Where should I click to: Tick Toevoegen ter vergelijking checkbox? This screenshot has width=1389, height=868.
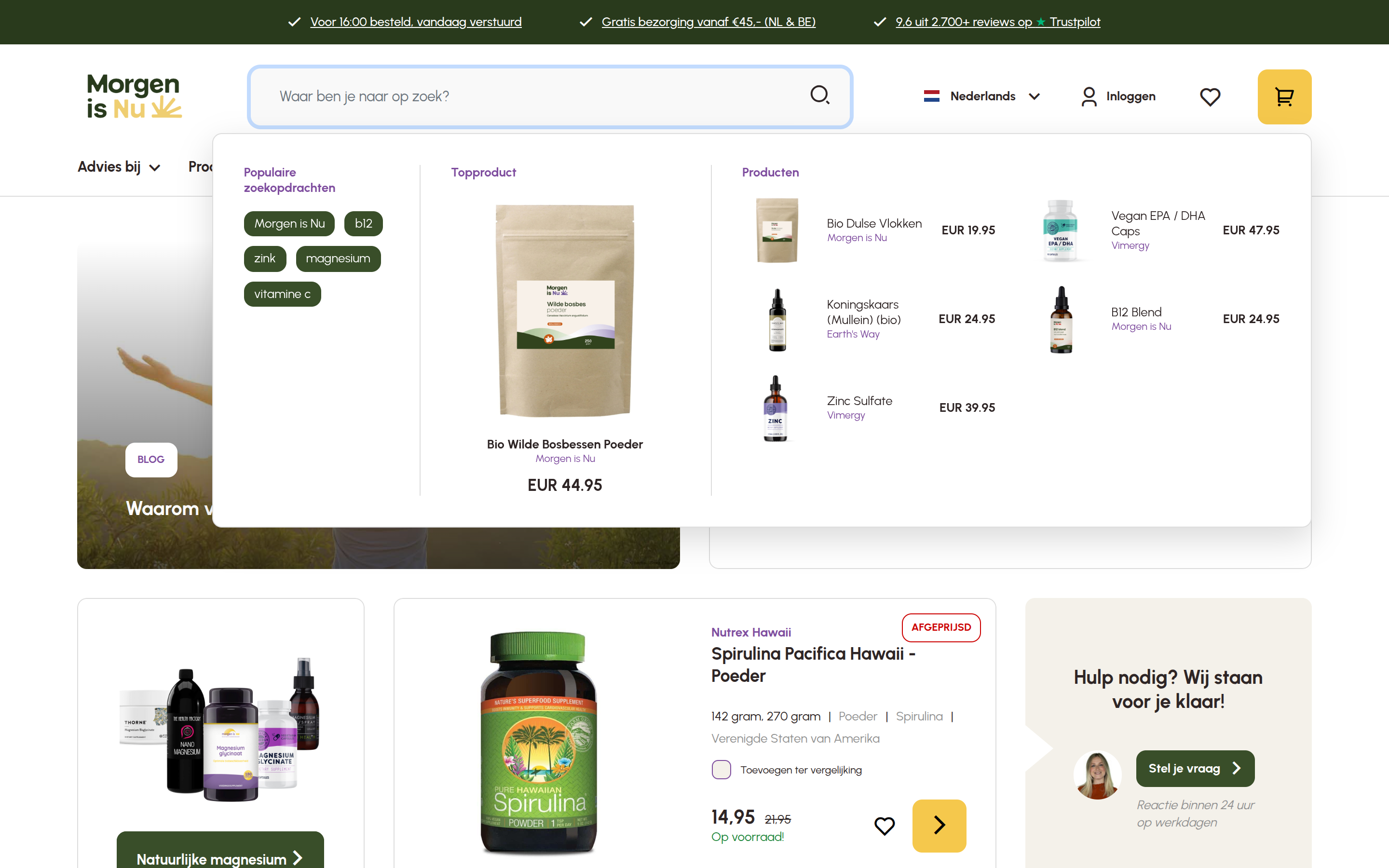point(721,769)
